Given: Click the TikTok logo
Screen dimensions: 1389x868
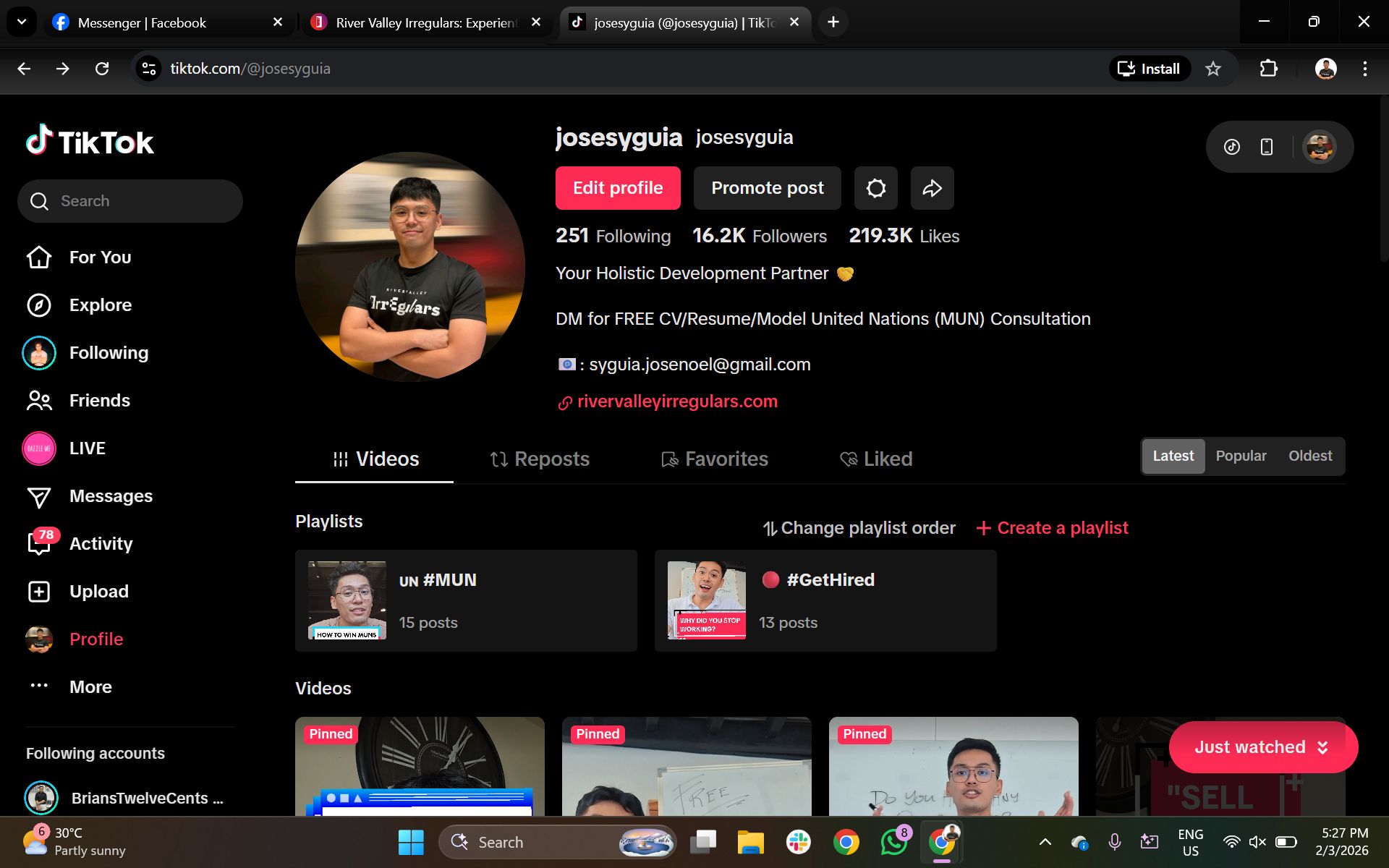Looking at the screenshot, I should pyautogui.click(x=90, y=141).
